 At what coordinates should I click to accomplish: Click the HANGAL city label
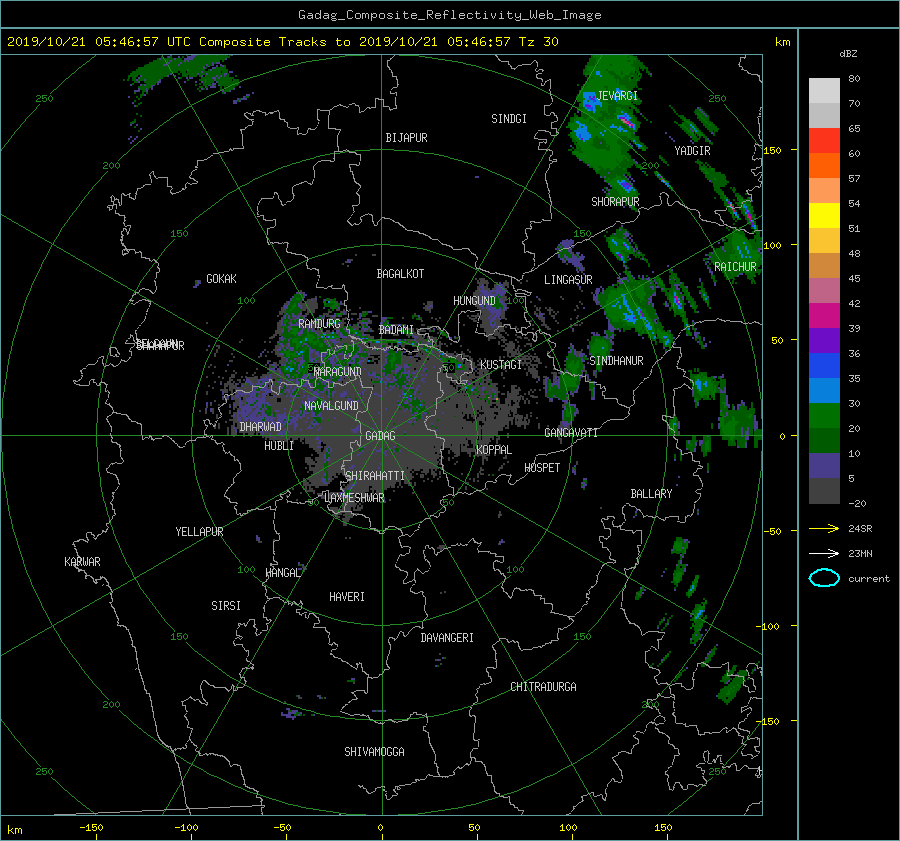click(283, 573)
